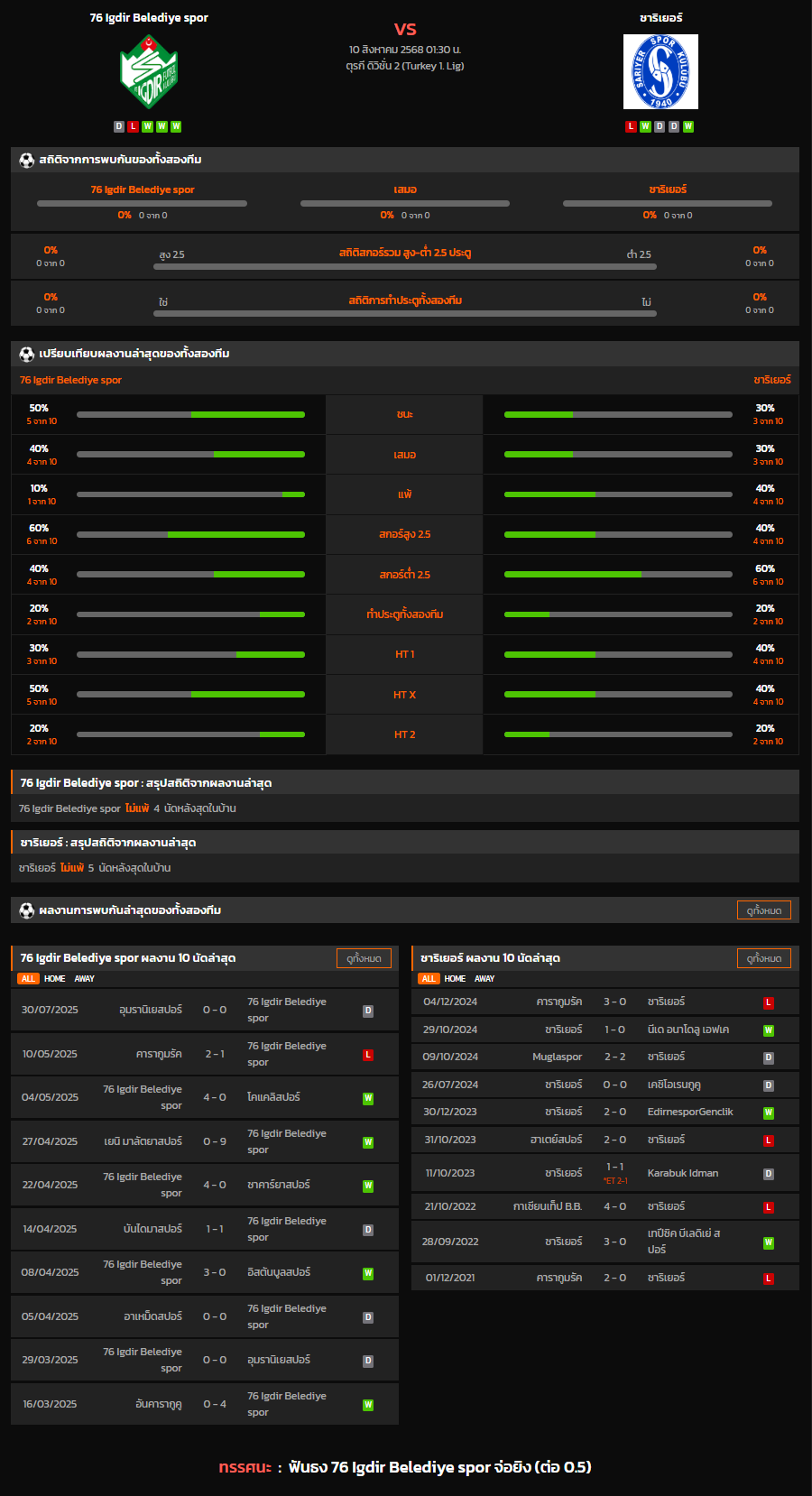Image resolution: width=812 pixels, height=1496 pixels.
Task: Click Igdir over 2.5 bar showing 60%
Action: (190, 535)
